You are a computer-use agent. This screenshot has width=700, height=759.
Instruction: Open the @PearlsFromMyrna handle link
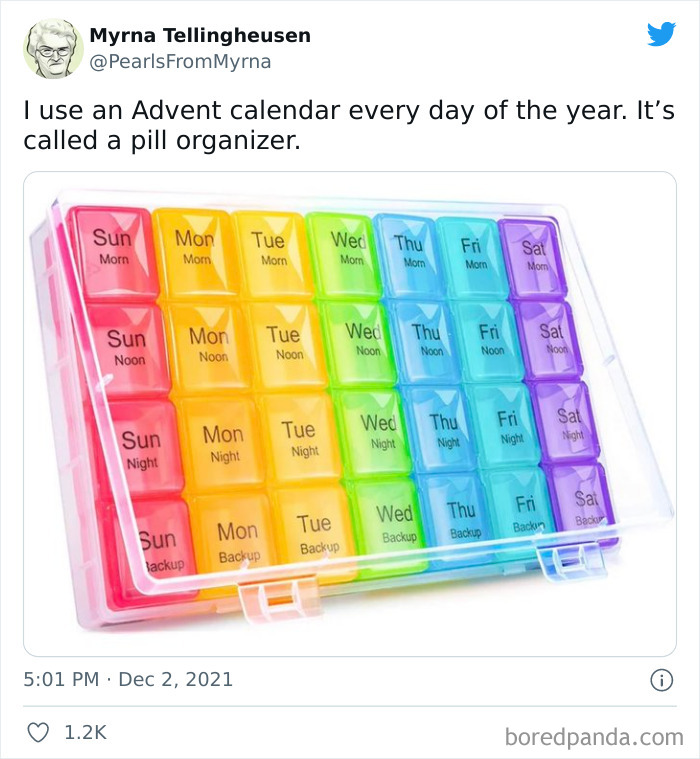point(180,62)
